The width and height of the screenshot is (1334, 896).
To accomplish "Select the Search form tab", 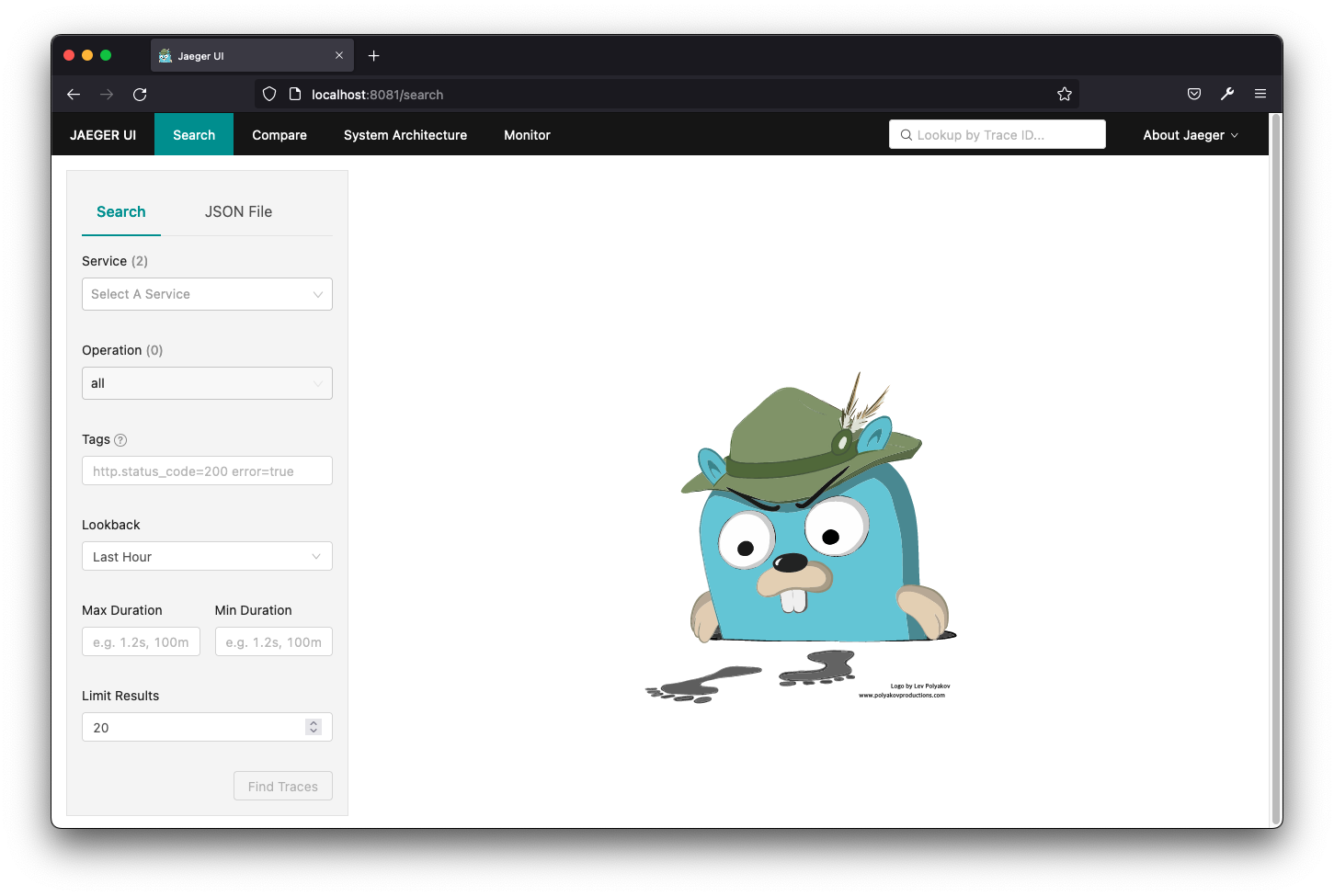I will 121,211.
